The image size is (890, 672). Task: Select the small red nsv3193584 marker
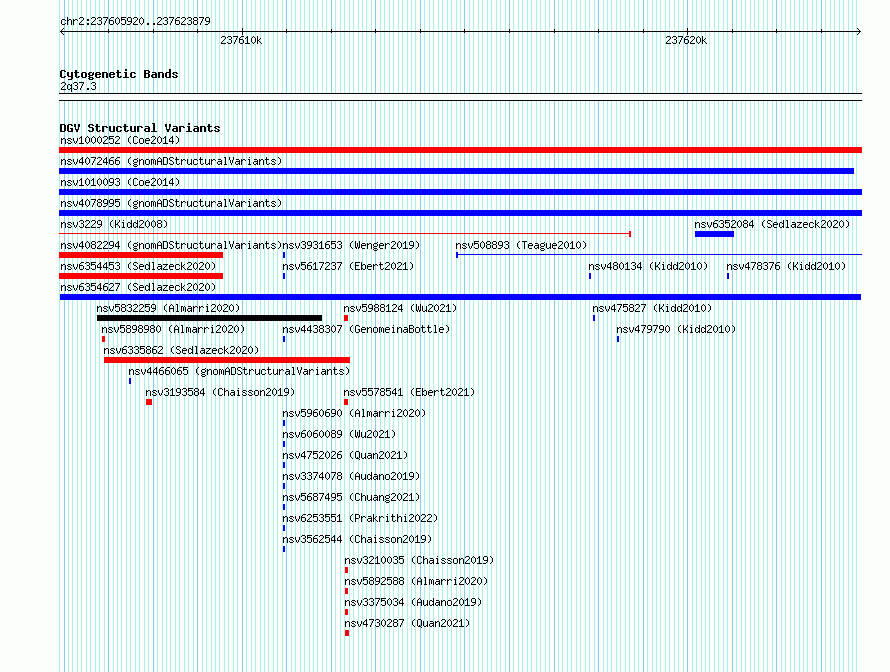pyautogui.click(x=149, y=402)
